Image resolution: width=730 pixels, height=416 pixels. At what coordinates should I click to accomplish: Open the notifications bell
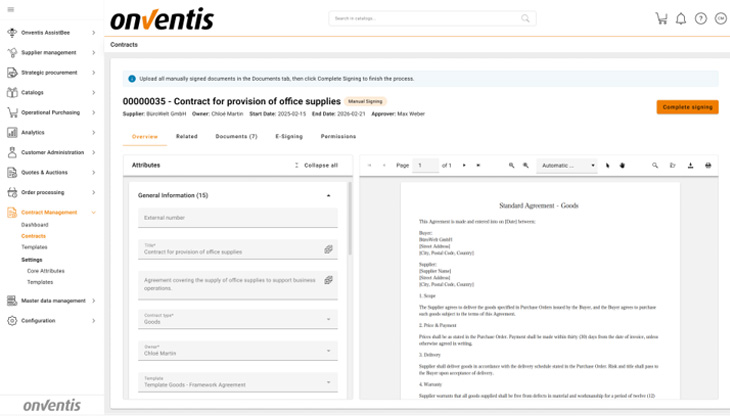[x=681, y=19]
